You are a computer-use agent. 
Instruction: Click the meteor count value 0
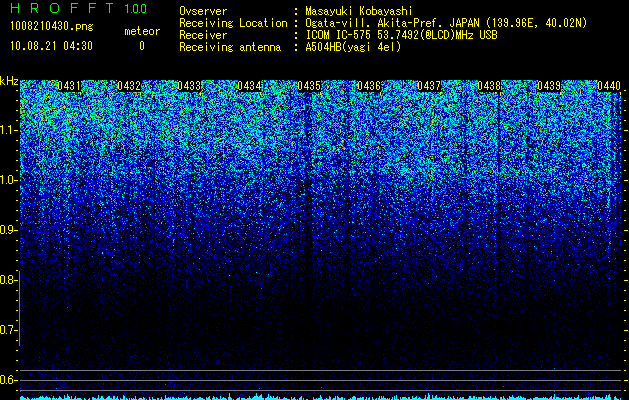pyautogui.click(x=142, y=46)
